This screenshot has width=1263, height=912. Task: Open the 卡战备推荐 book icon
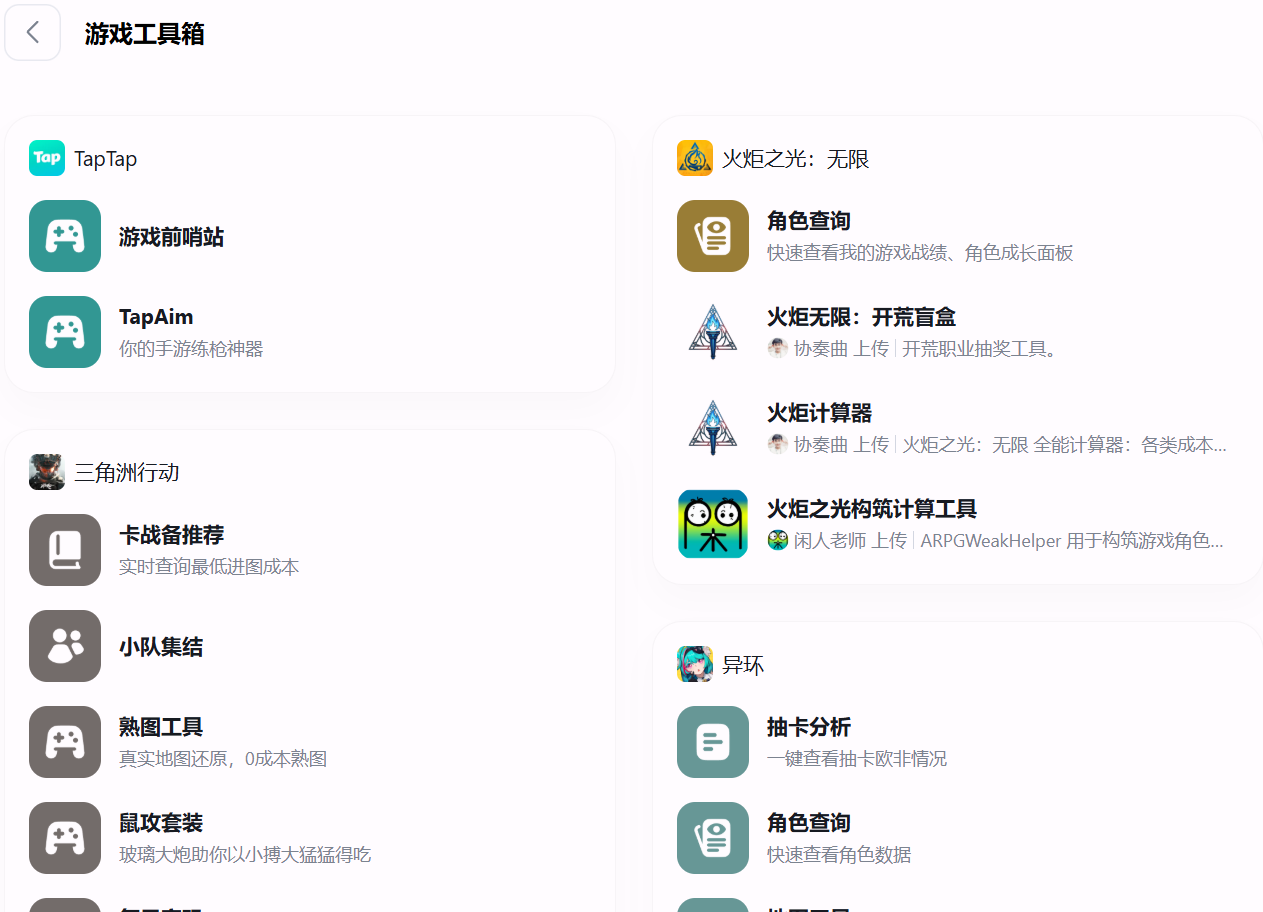pos(65,550)
